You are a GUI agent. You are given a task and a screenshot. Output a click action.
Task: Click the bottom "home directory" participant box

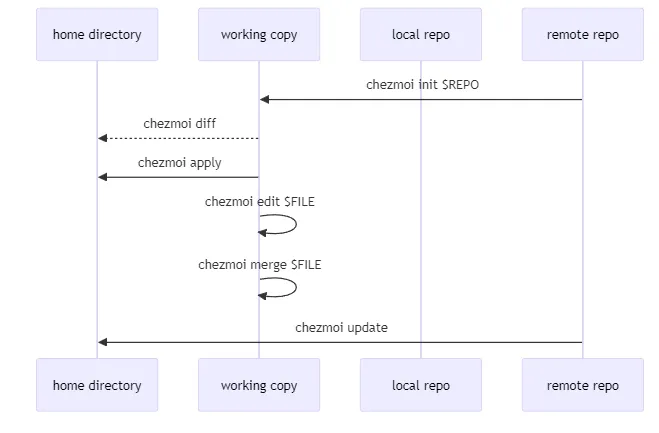click(x=97, y=385)
